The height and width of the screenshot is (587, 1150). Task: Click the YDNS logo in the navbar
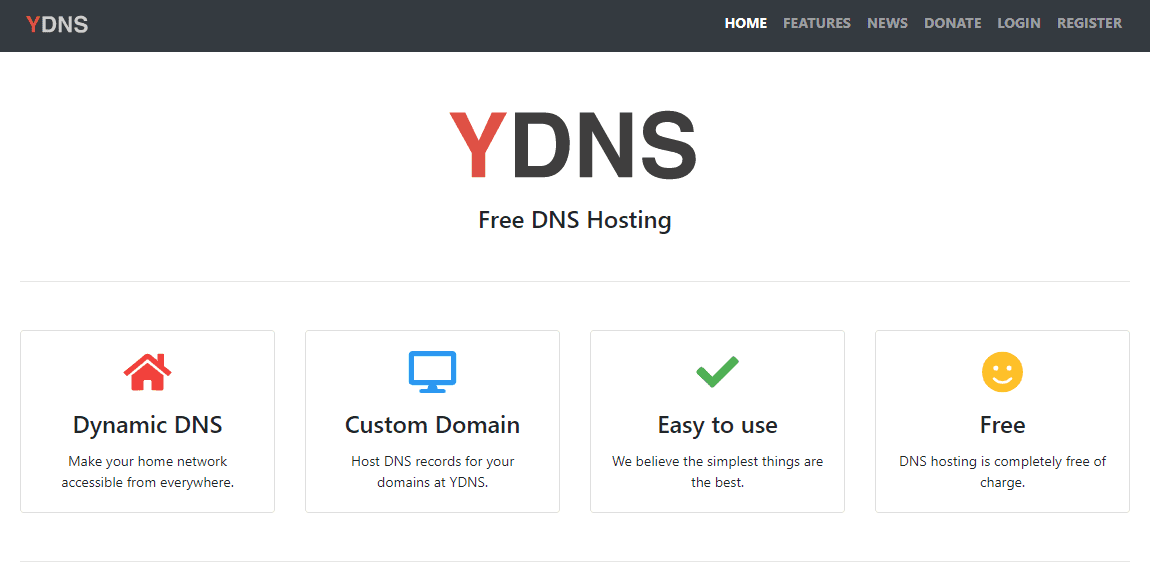tap(57, 25)
